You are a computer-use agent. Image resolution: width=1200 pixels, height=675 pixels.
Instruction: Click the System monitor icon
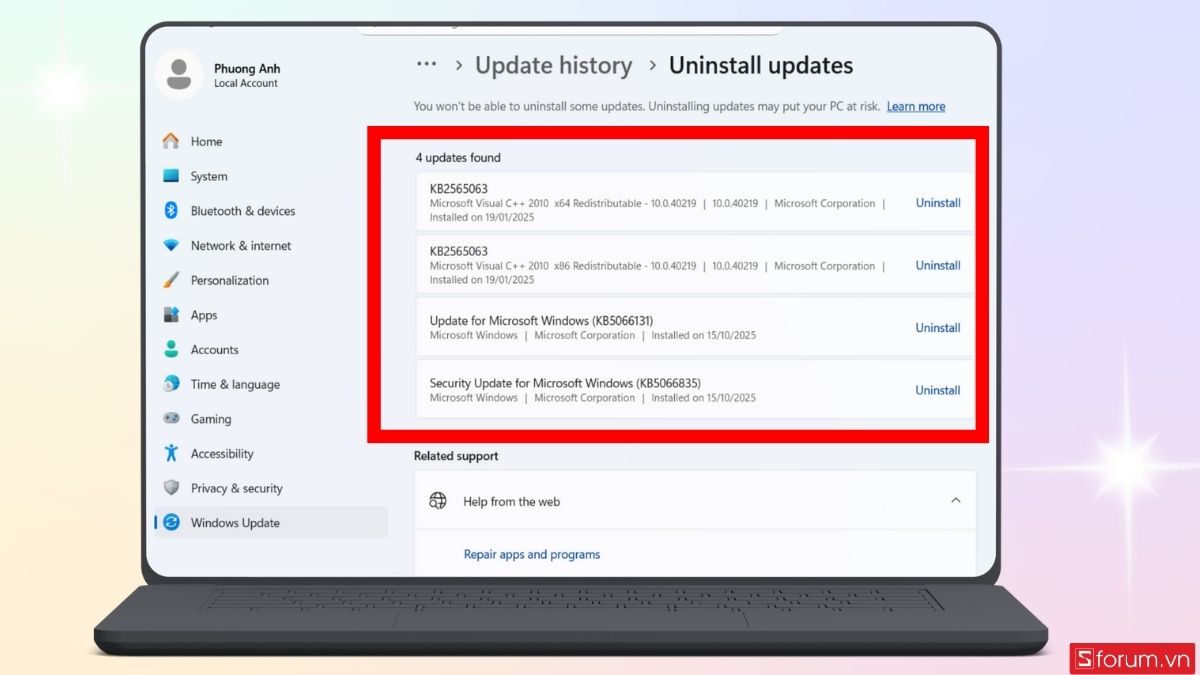tap(171, 176)
